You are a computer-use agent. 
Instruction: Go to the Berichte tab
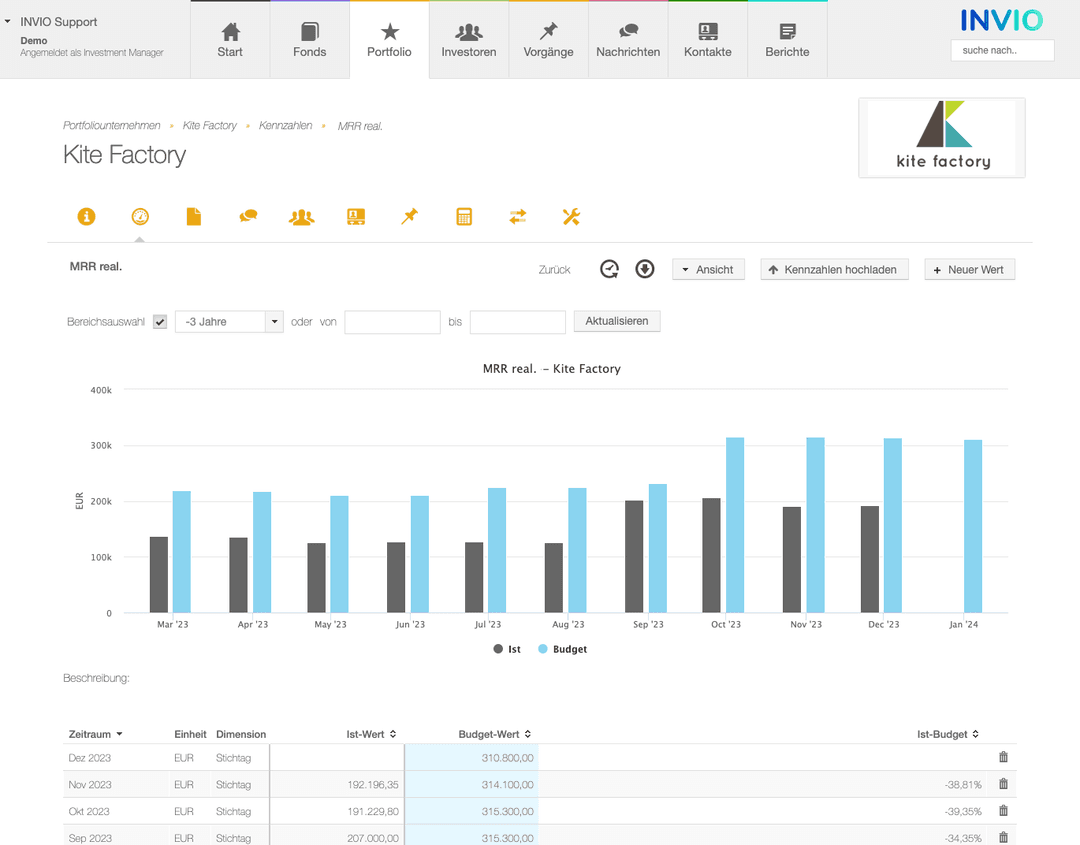(x=787, y=40)
